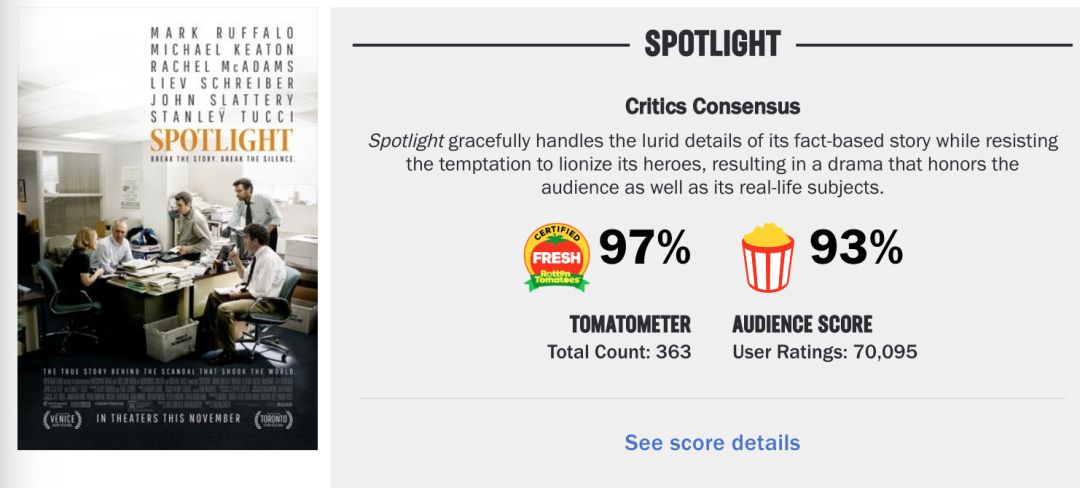Click the Certified Fresh tomato badge

point(557,257)
